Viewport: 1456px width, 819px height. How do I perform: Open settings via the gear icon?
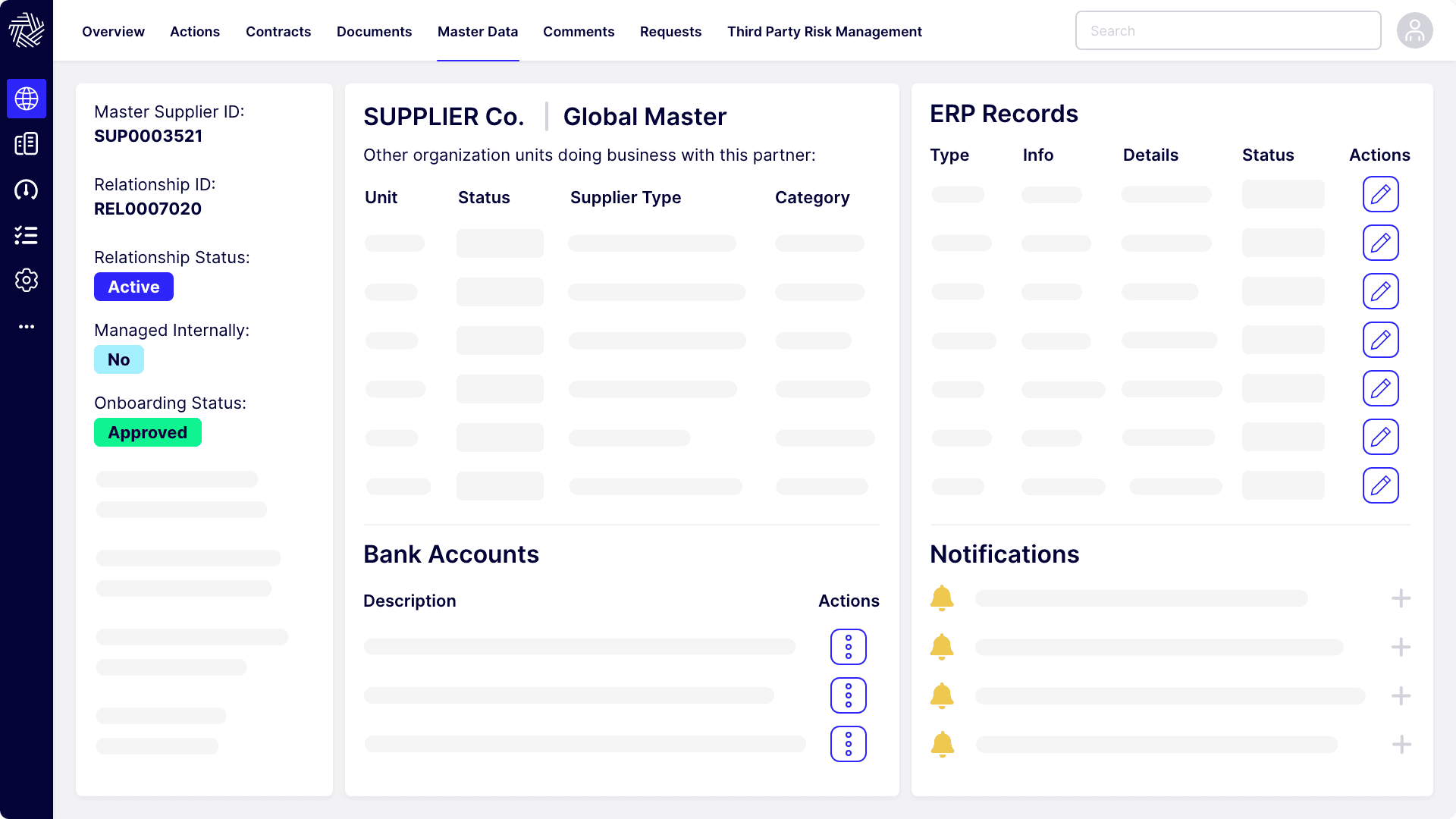point(27,280)
